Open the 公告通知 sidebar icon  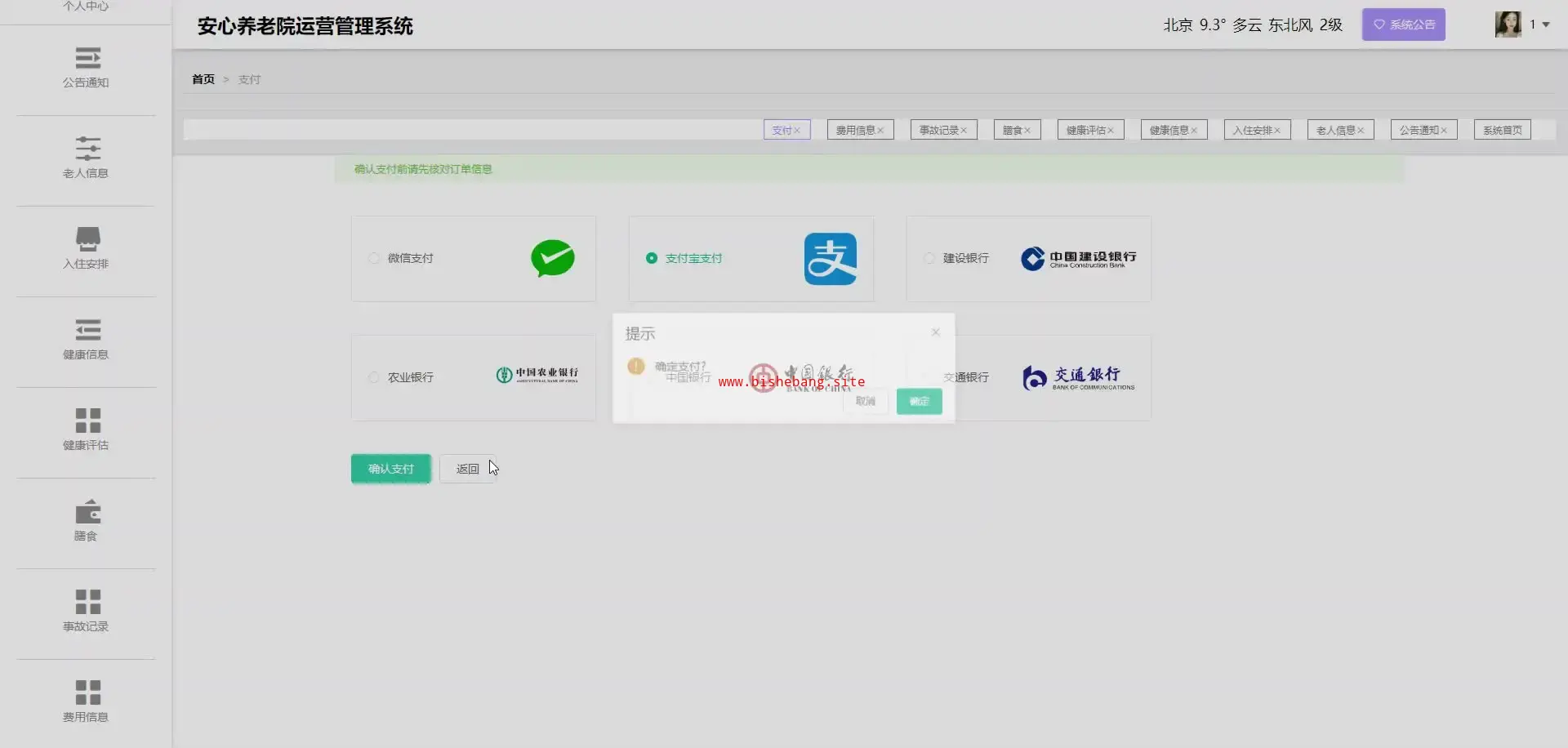click(x=87, y=58)
